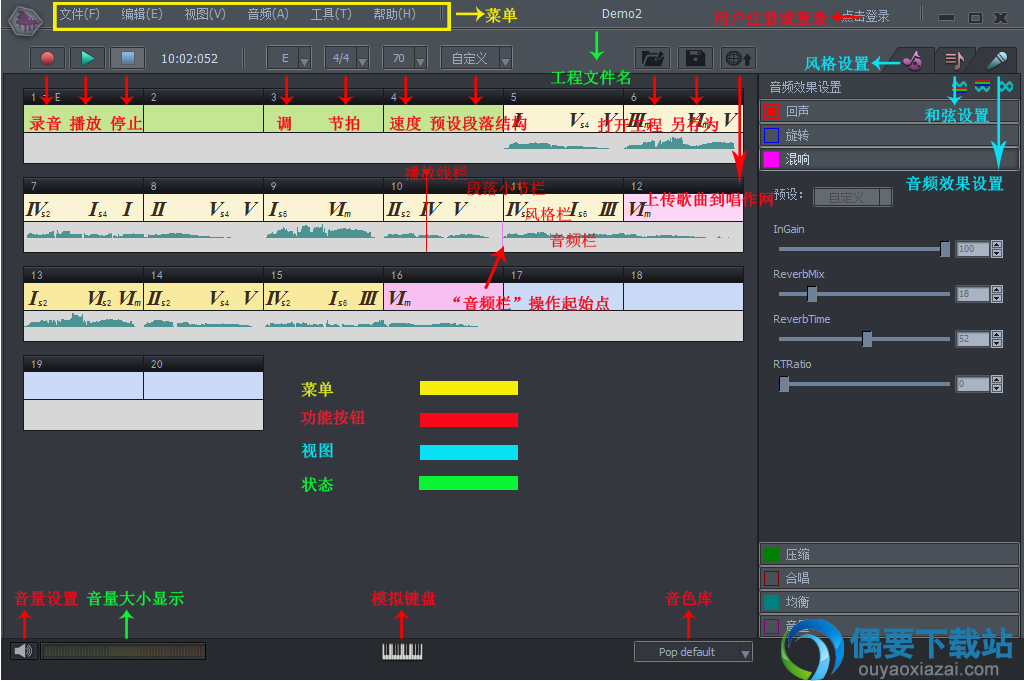Open the 文件(F) menu
This screenshot has width=1024, height=681.
point(80,14)
